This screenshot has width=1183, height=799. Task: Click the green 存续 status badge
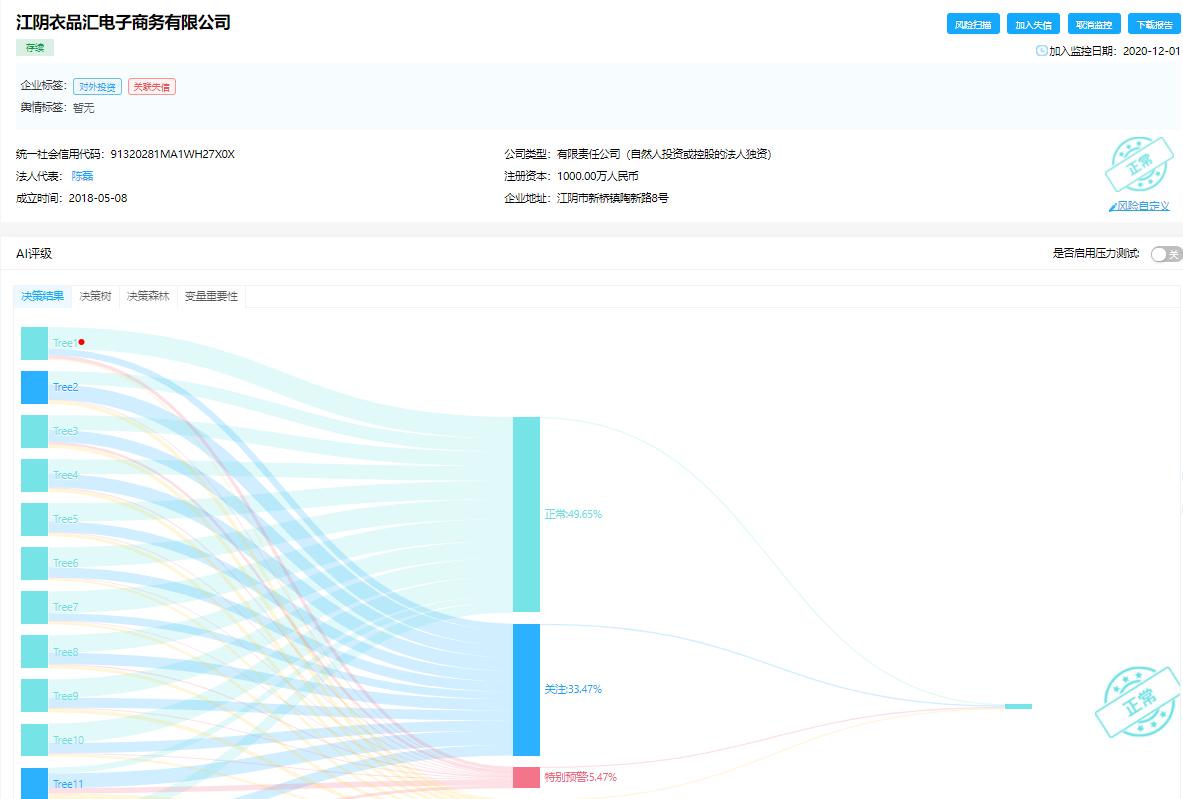pos(35,48)
